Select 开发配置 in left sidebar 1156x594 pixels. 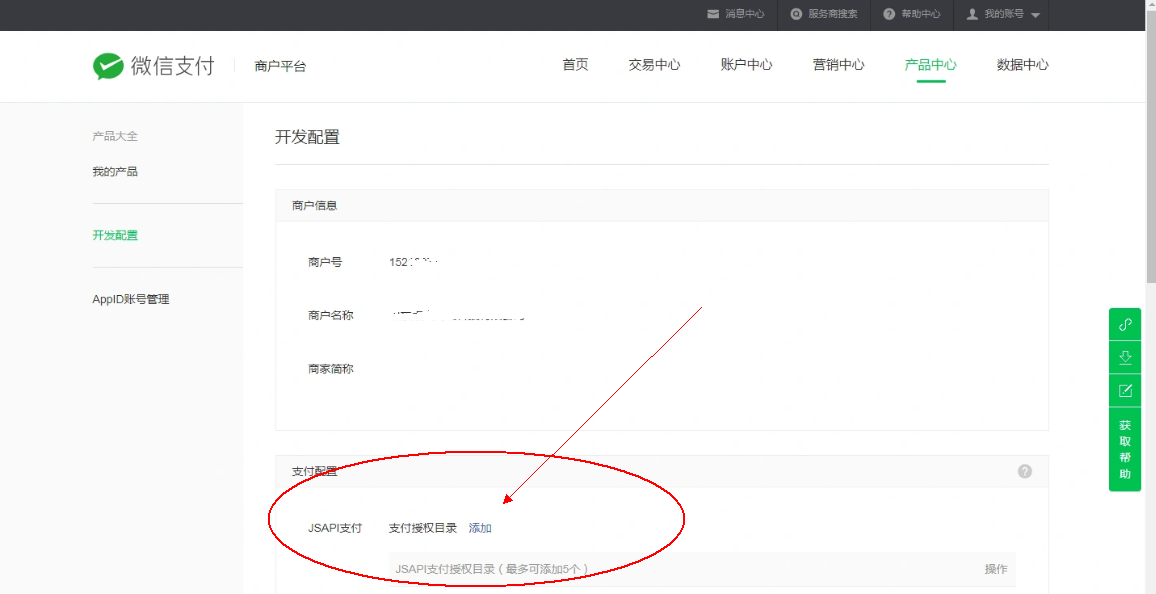pyautogui.click(x=115, y=236)
